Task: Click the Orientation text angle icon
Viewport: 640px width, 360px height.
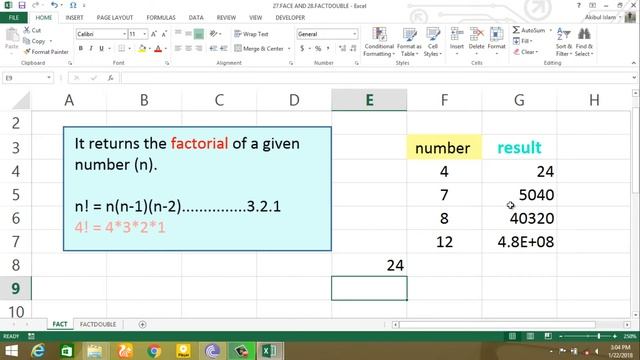Action: [x=213, y=34]
